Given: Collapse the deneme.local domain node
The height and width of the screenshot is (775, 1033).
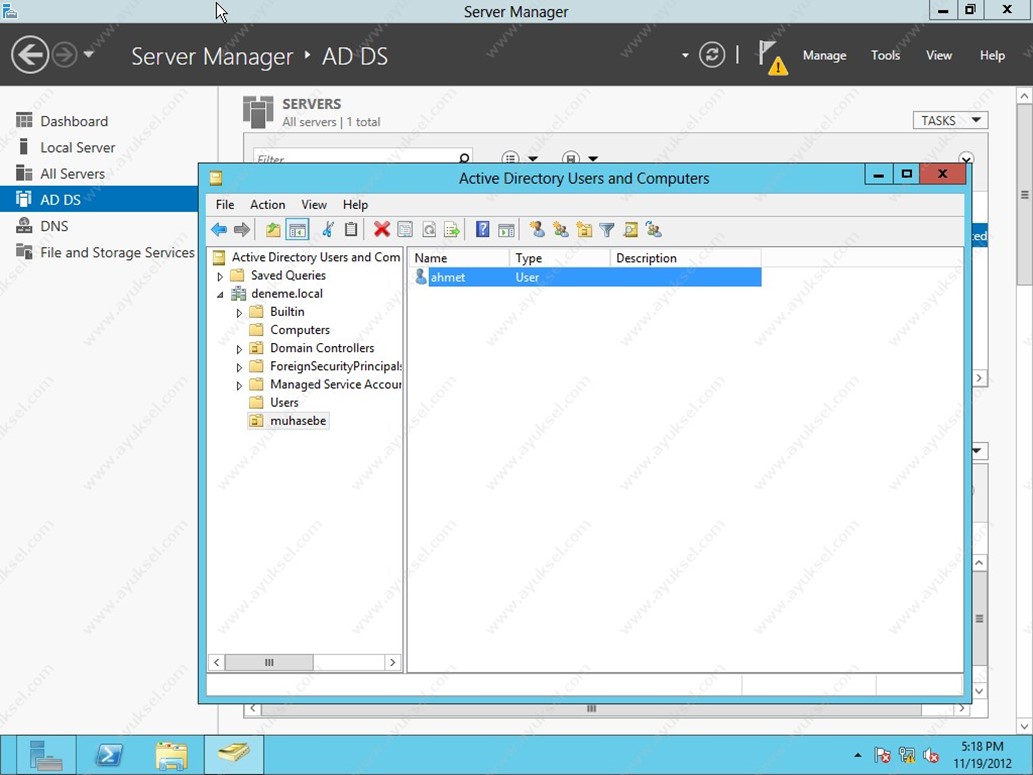Looking at the screenshot, I should coord(220,294).
